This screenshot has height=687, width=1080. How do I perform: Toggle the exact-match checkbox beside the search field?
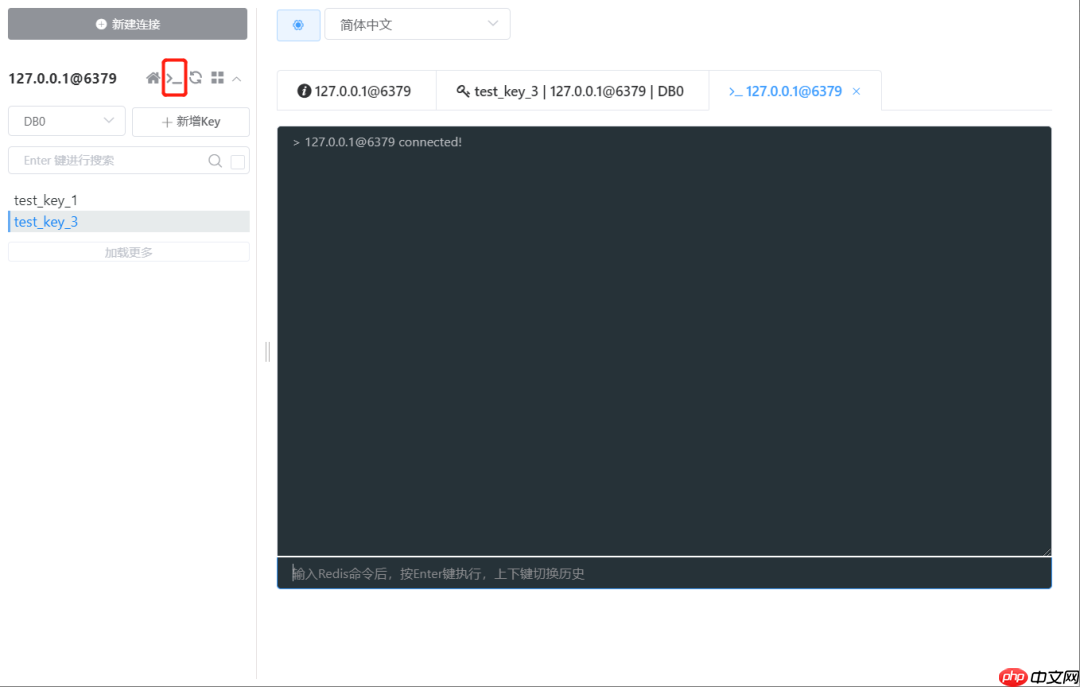point(236,160)
